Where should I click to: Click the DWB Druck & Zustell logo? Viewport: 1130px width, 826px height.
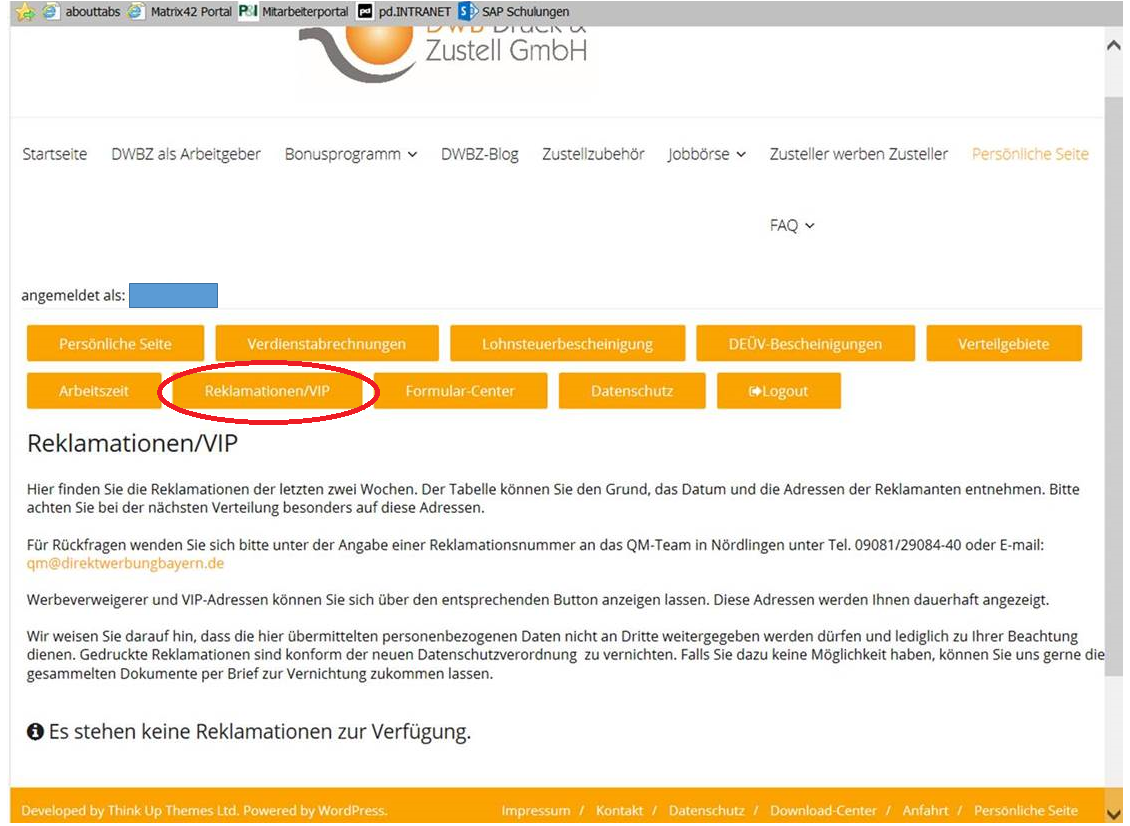(x=445, y=48)
